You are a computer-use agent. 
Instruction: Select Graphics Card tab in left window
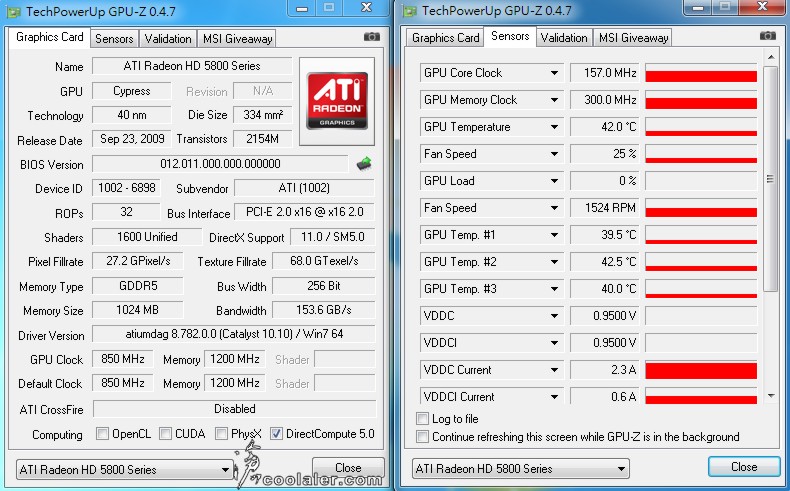click(49, 37)
